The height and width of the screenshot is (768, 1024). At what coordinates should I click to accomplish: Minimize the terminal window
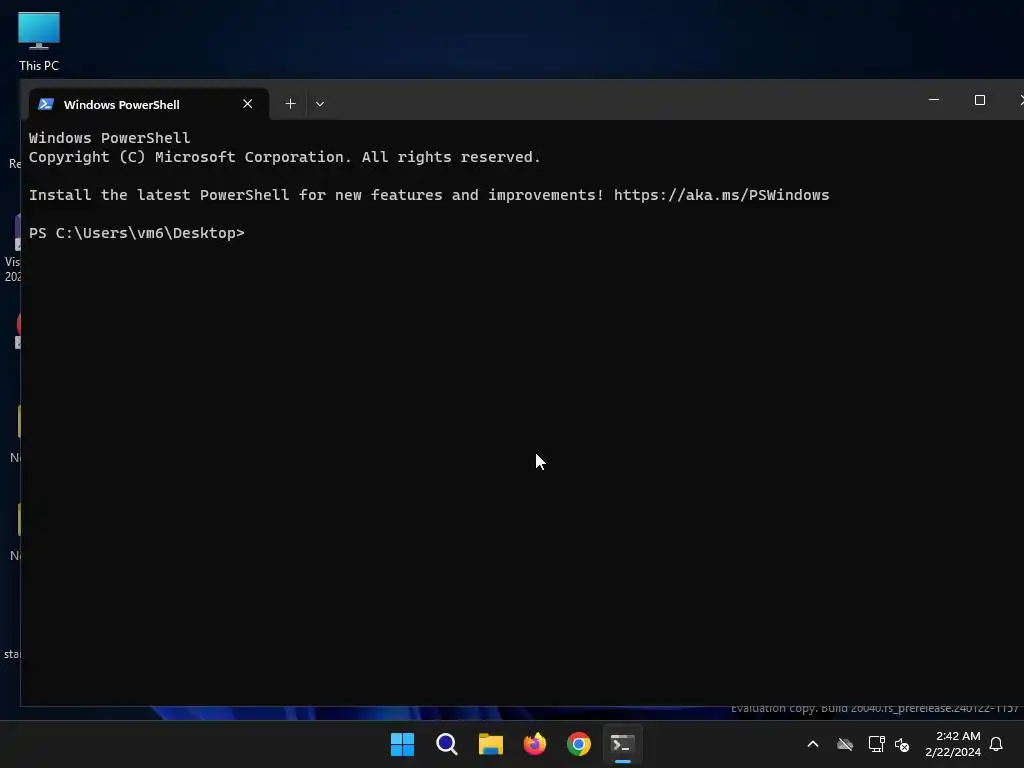pos(934,100)
